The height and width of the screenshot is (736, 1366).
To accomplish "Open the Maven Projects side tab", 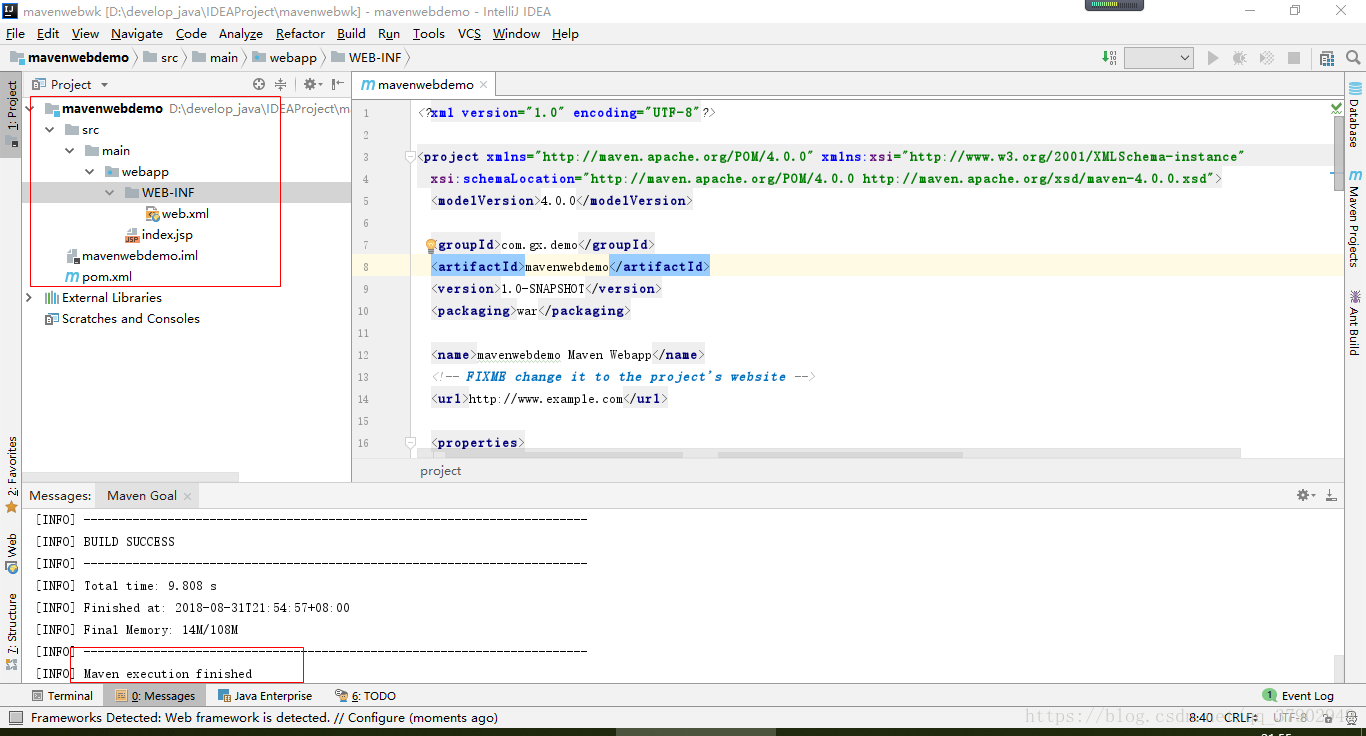I will tap(1355, 218).
